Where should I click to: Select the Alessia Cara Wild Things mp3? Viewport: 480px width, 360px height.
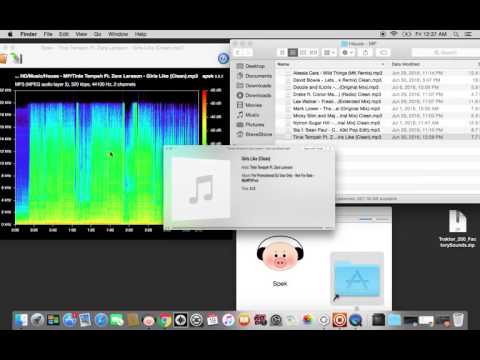click(x=337, y=73)
